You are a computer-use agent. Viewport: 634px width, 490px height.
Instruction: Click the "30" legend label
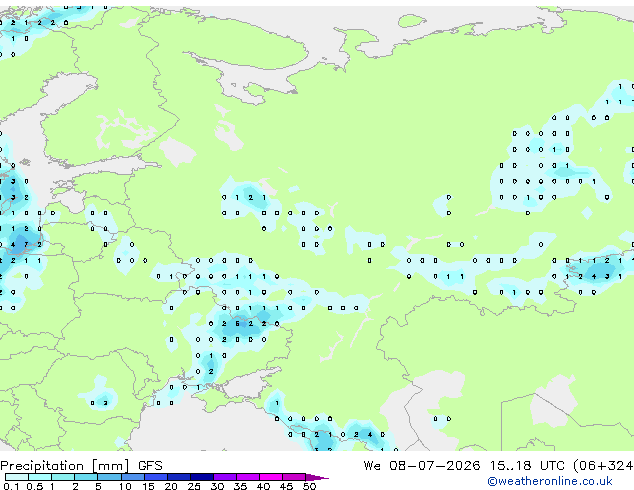(218, 486)
